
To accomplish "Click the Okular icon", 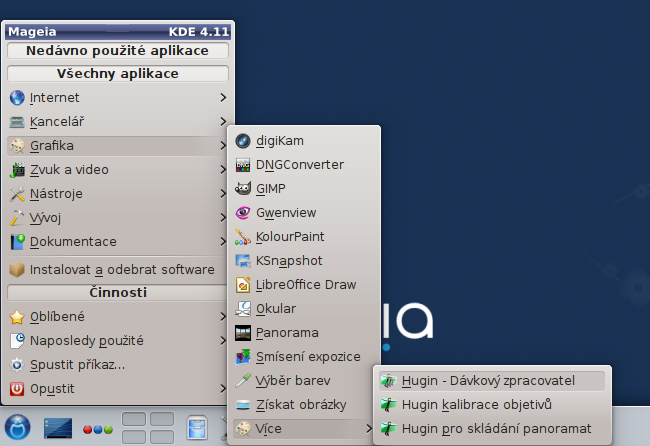I will coord(243,309).
